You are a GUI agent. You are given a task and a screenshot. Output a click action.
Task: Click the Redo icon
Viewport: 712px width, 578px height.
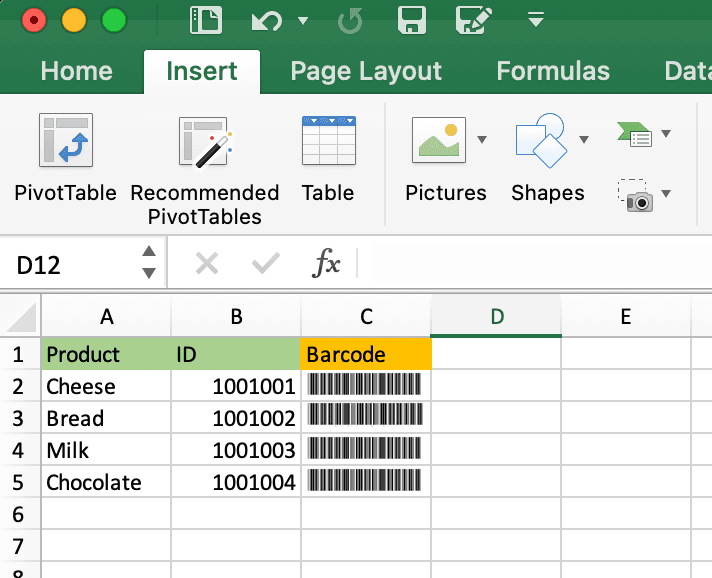point(350,21)
